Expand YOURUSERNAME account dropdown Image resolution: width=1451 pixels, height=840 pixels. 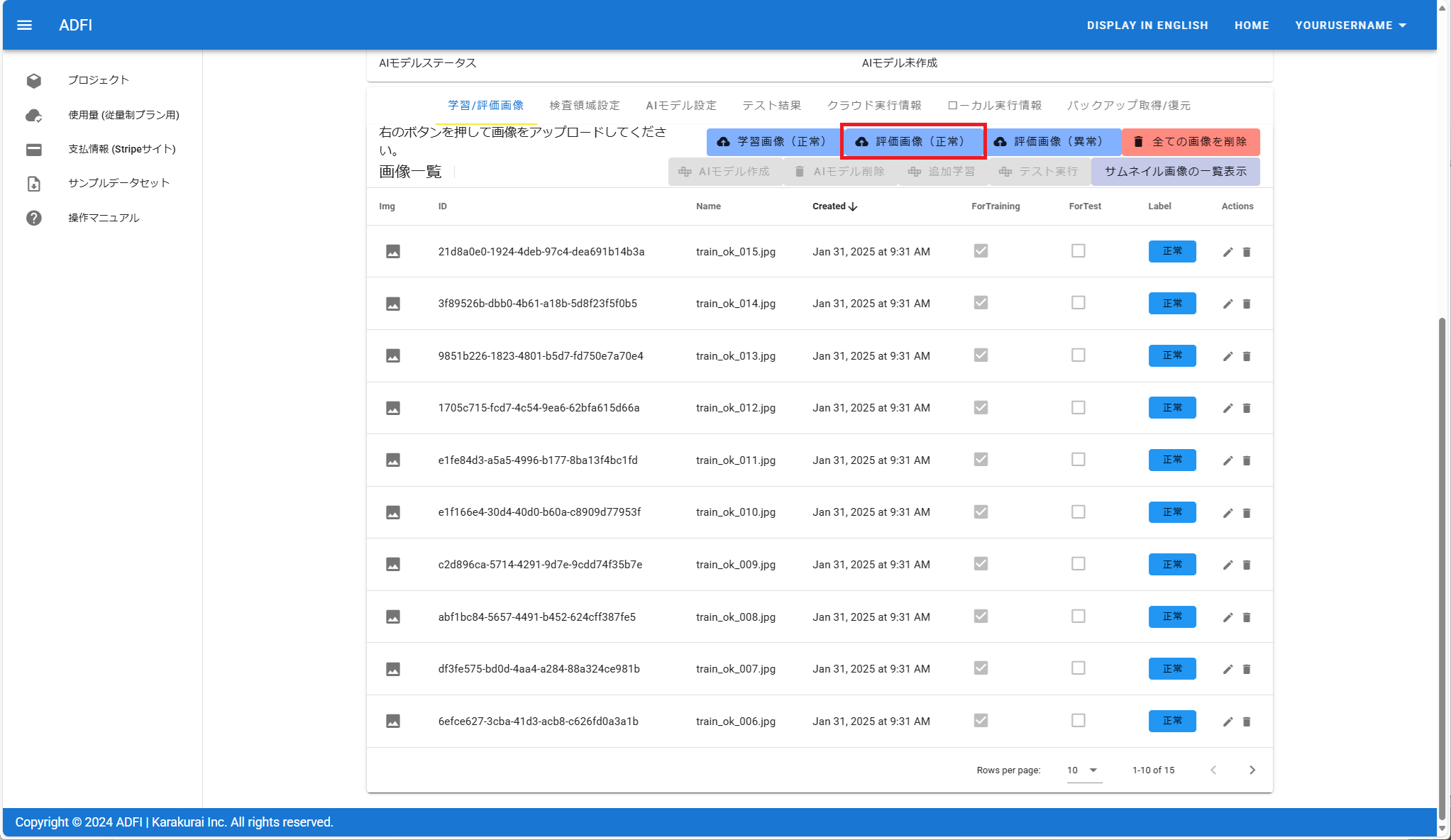pos(1350,26)
